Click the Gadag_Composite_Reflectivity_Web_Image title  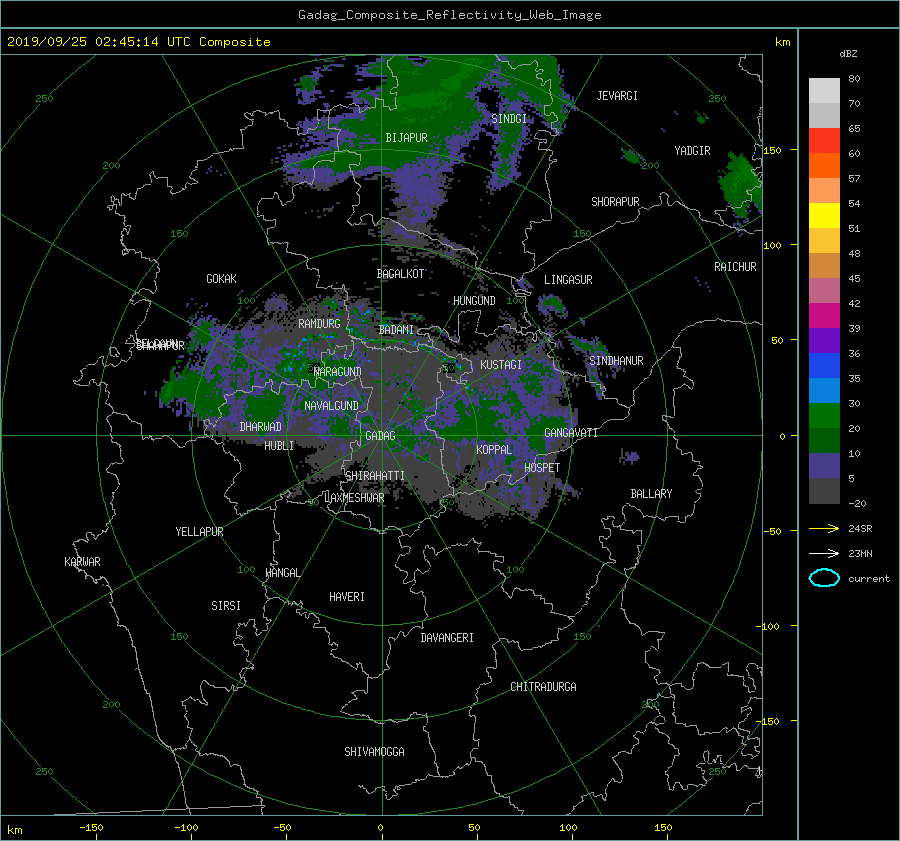click(x=449, y=15)
